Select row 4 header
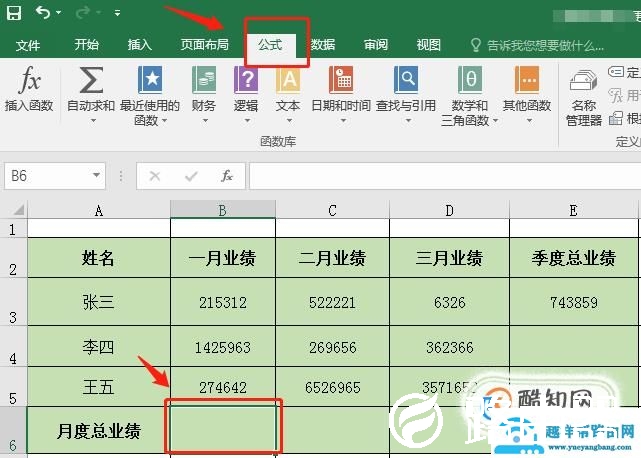Screen dimensions: 641x458 click(x=13, y=346)
